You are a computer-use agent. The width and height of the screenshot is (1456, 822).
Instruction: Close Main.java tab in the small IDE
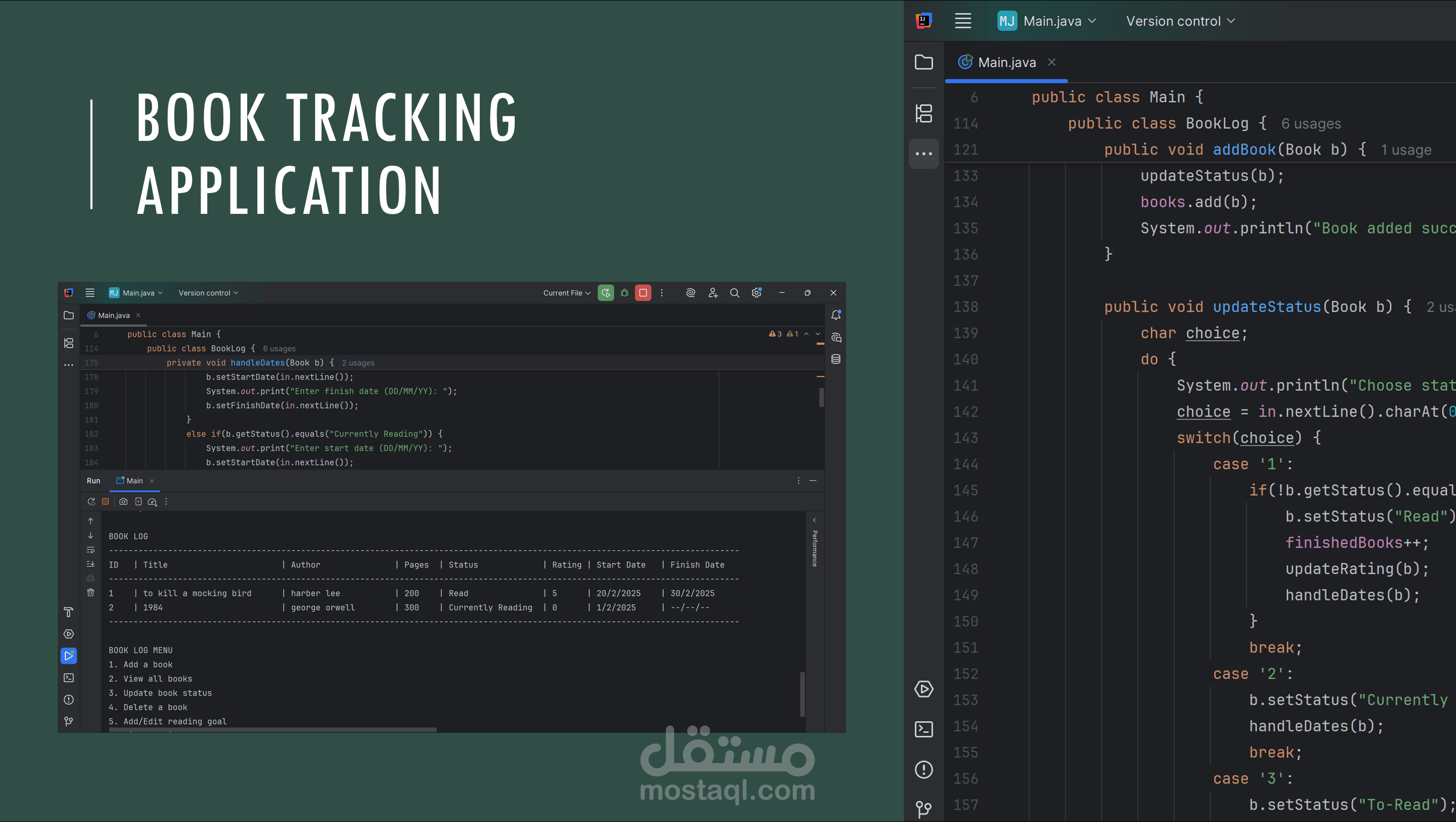tap(138, 315)
